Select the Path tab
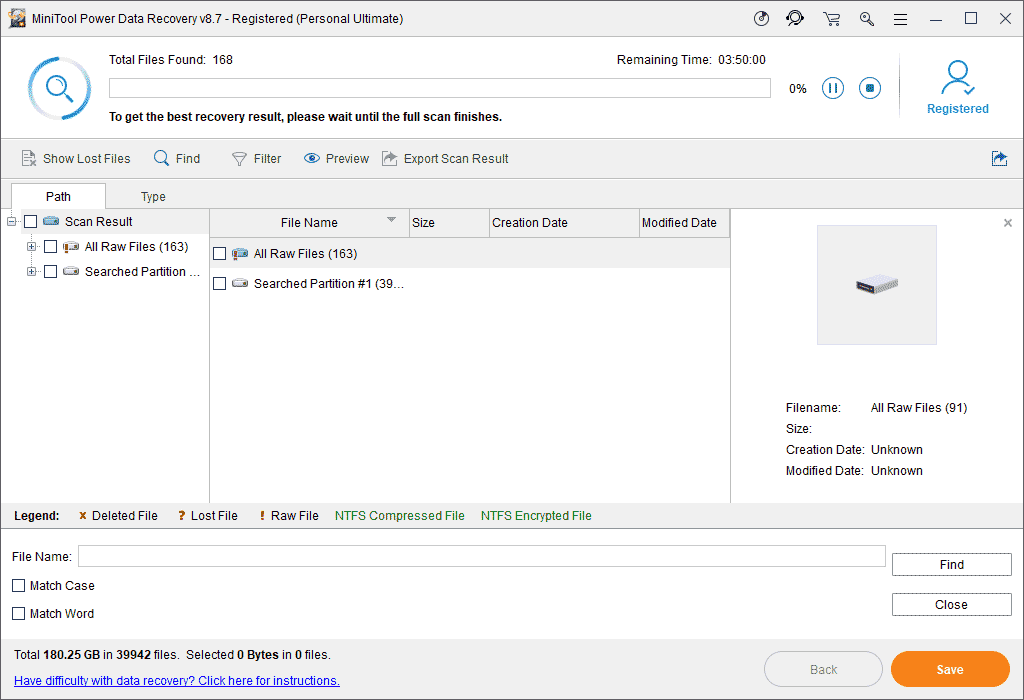Viewport: 1024px width, 700px height. [58, 196]
